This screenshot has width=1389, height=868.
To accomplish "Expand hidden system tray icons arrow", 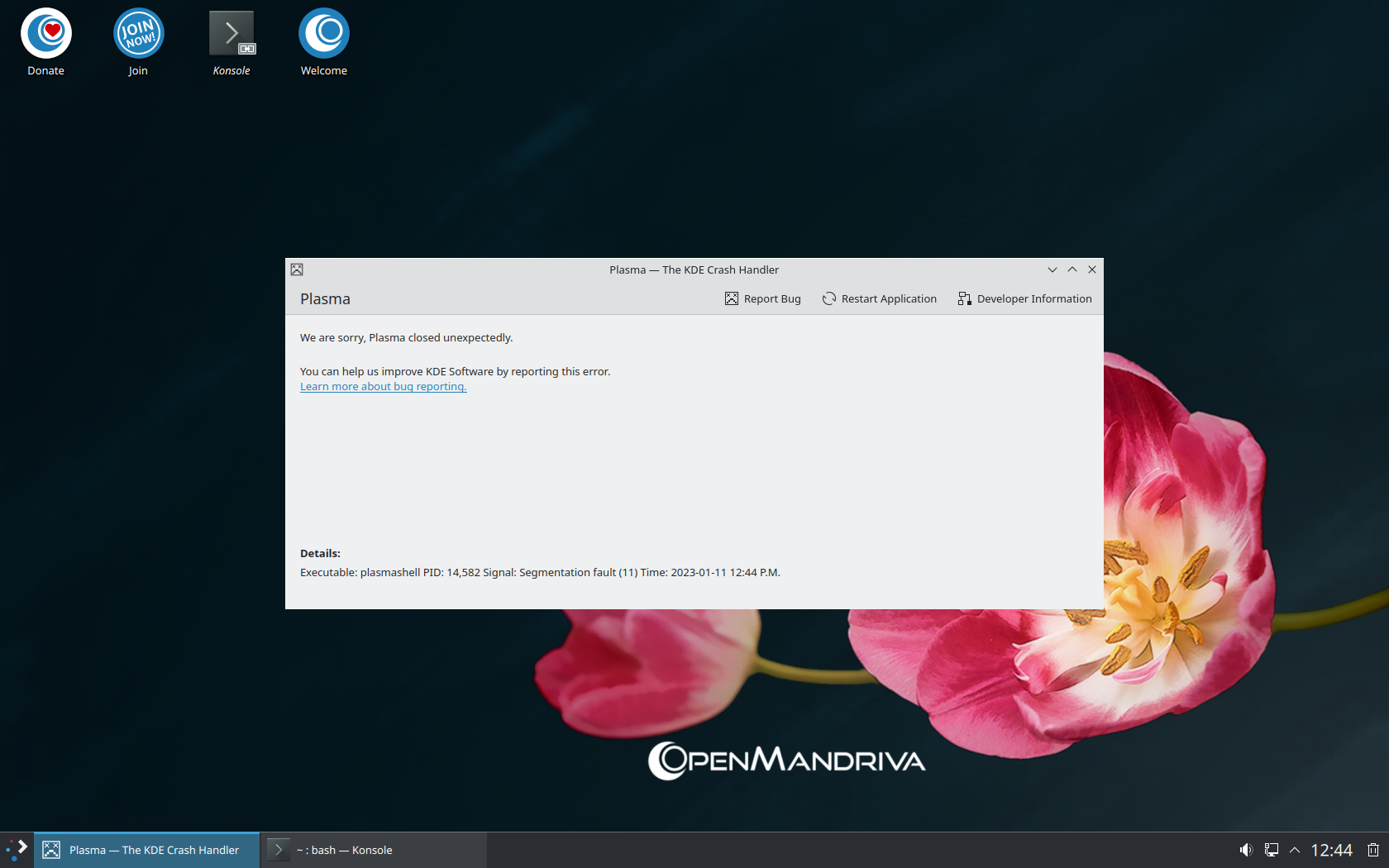I will pos(1295,850).
